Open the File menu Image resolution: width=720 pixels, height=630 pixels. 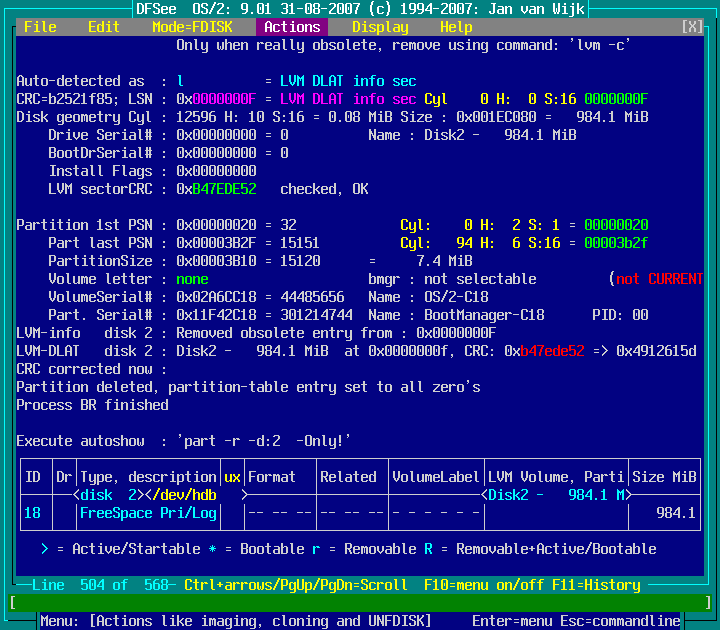(x=40, y=27)
